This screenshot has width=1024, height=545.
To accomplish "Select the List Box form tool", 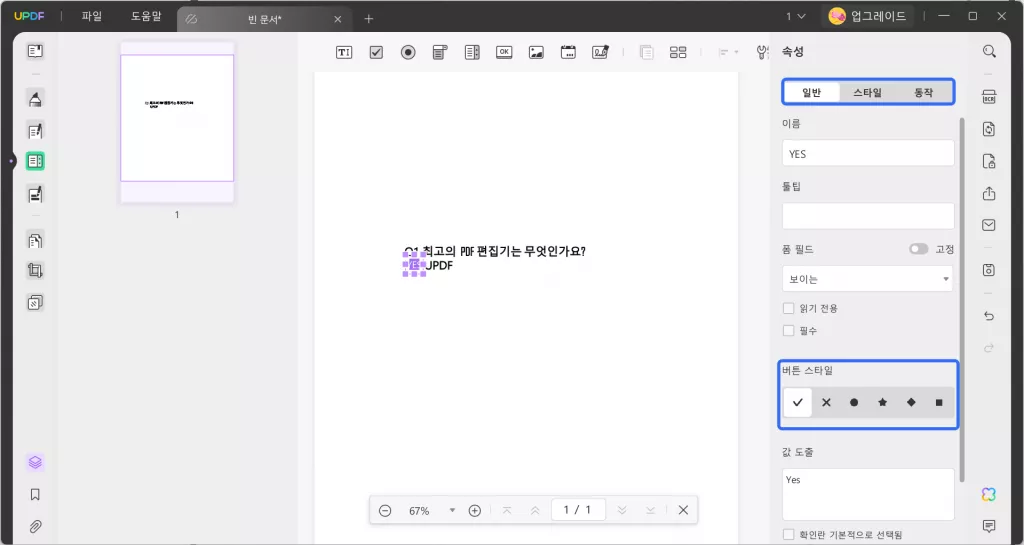I will point(472,53).
